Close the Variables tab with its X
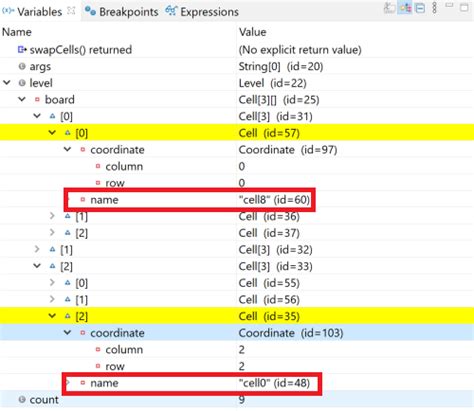The image size is (474, 411). (71, 11)
